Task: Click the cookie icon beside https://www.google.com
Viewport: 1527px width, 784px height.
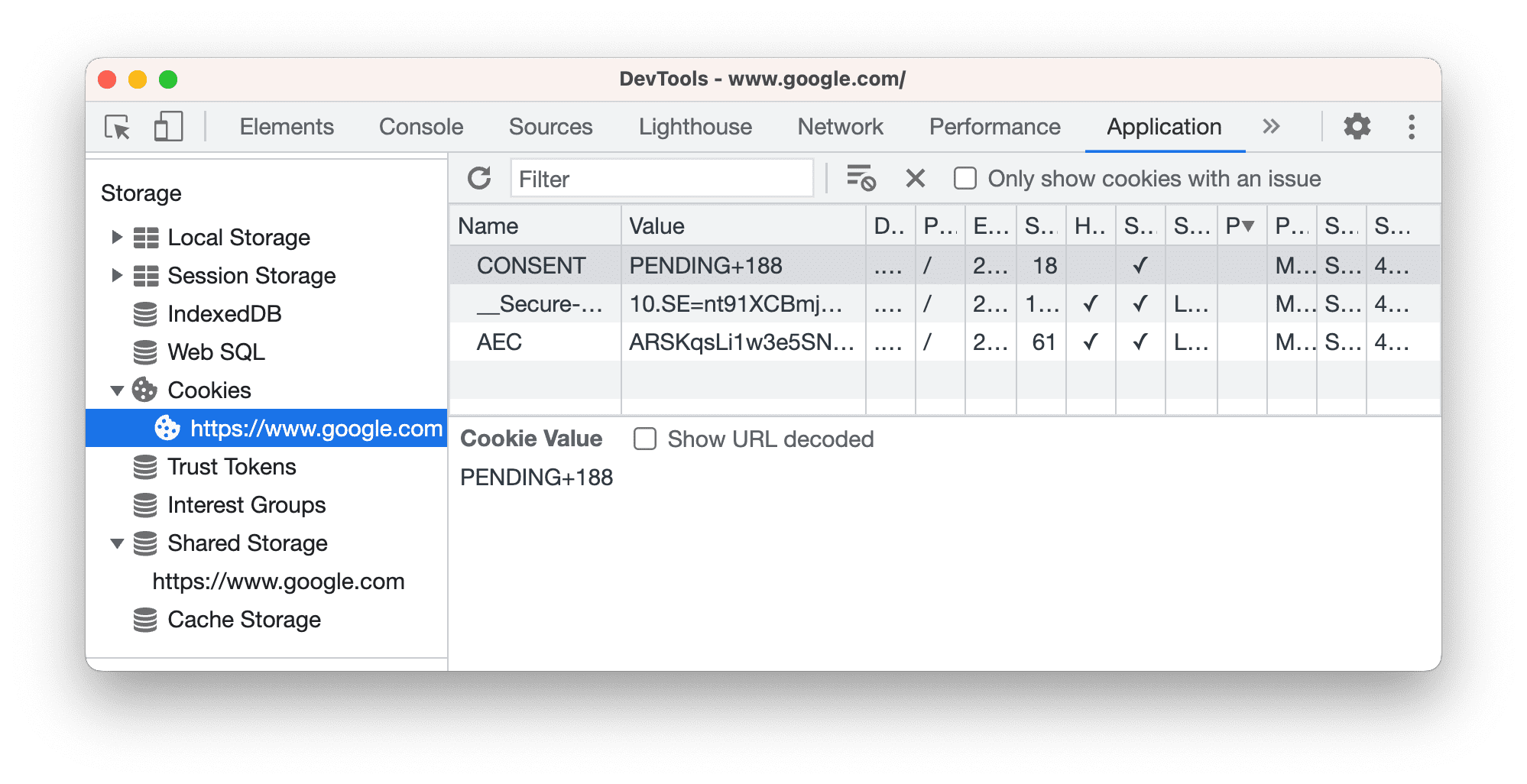Action: (x=168, y=429)
